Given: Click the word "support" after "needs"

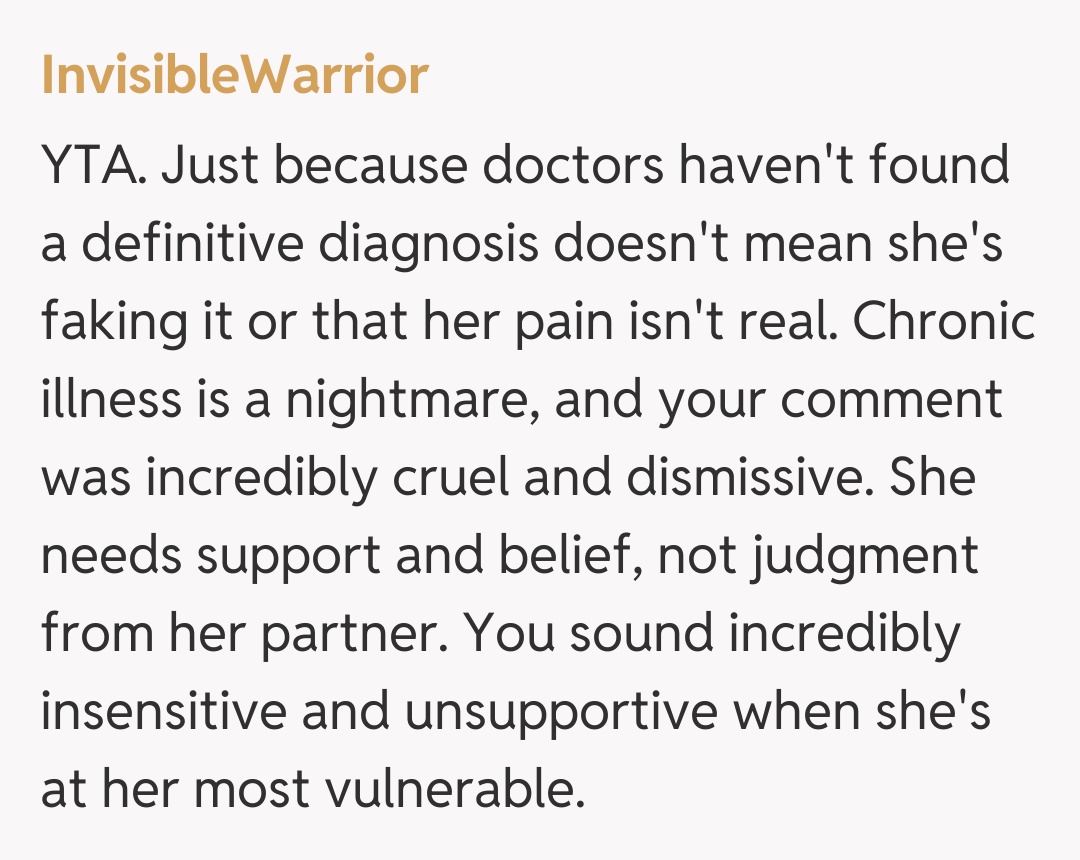Looking at the screenshot, I should tap(289, 557).
